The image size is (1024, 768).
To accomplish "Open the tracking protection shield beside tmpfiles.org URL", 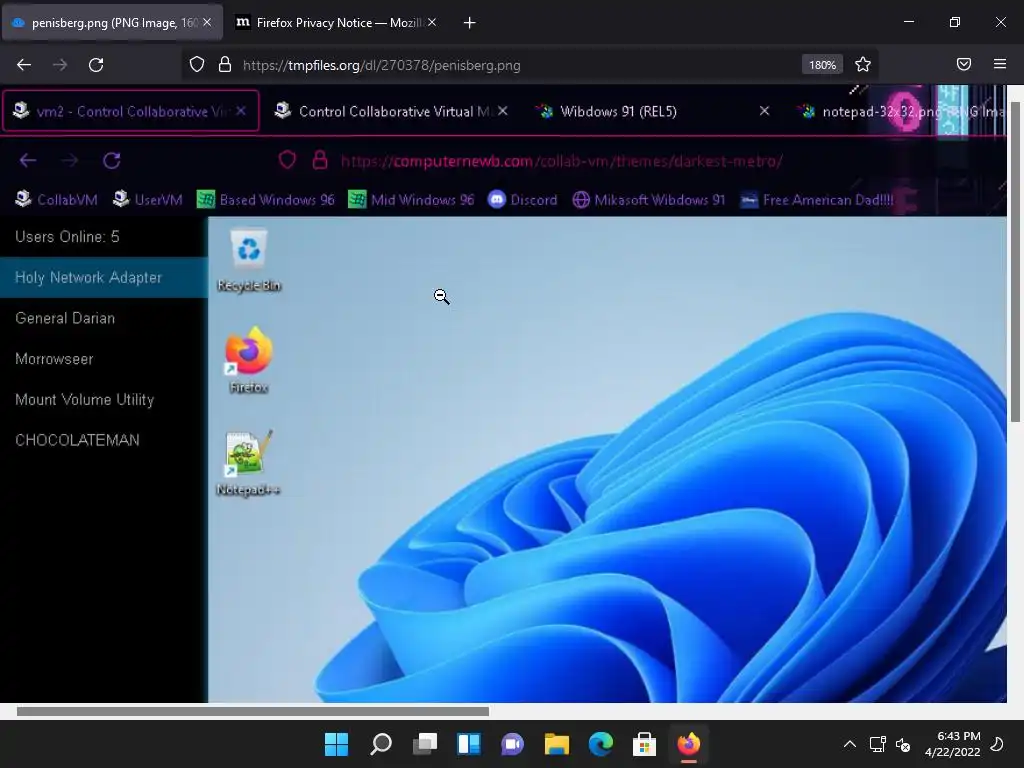I will click(x=197, y=65).
